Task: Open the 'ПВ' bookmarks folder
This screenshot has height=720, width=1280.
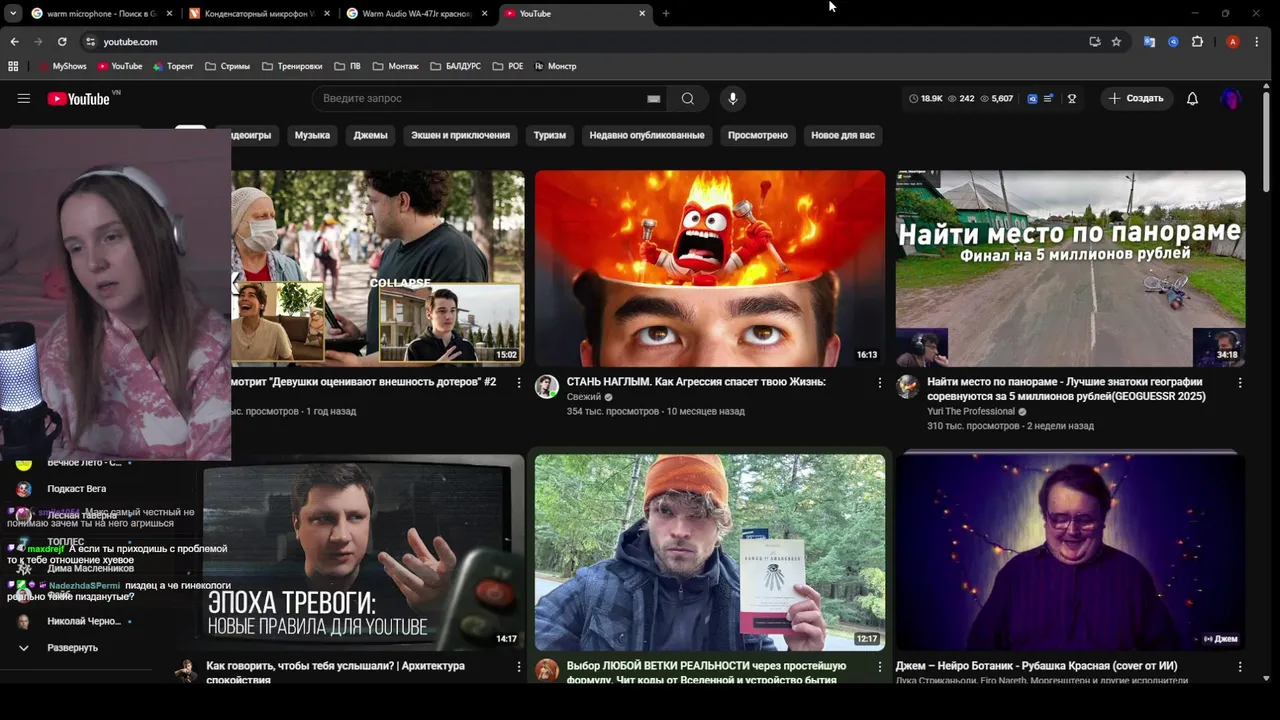Action: click(x=348, y=66)
